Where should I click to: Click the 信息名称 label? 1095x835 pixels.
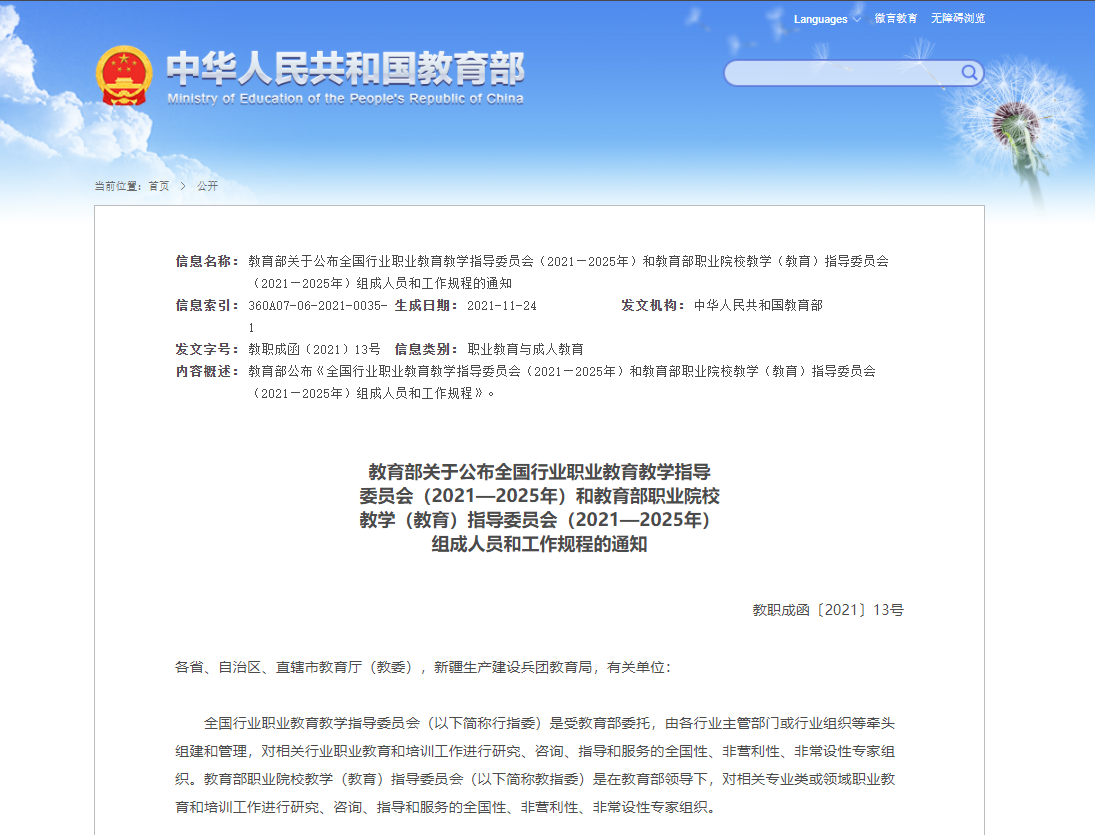(x=207, y=261)
